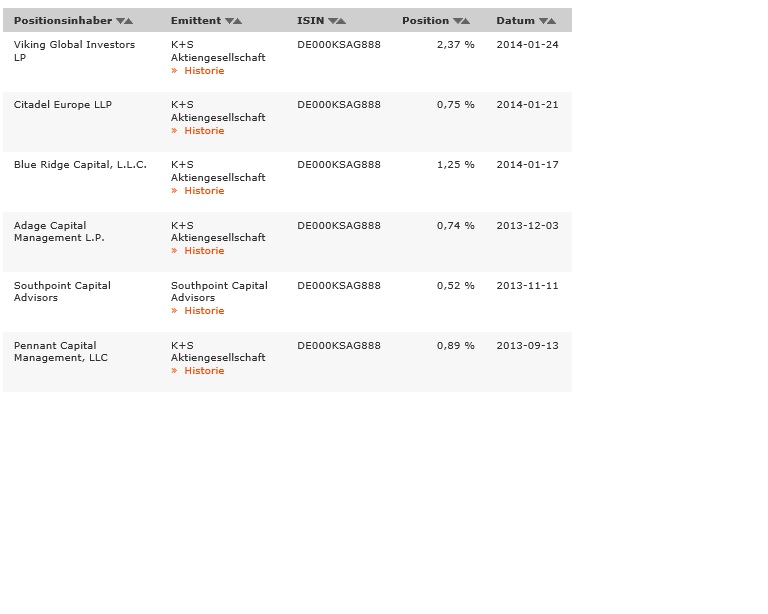This screenshot has height=614, width=768.
Task: Click the date 2014-01-24
Action: tap(528, 45)
